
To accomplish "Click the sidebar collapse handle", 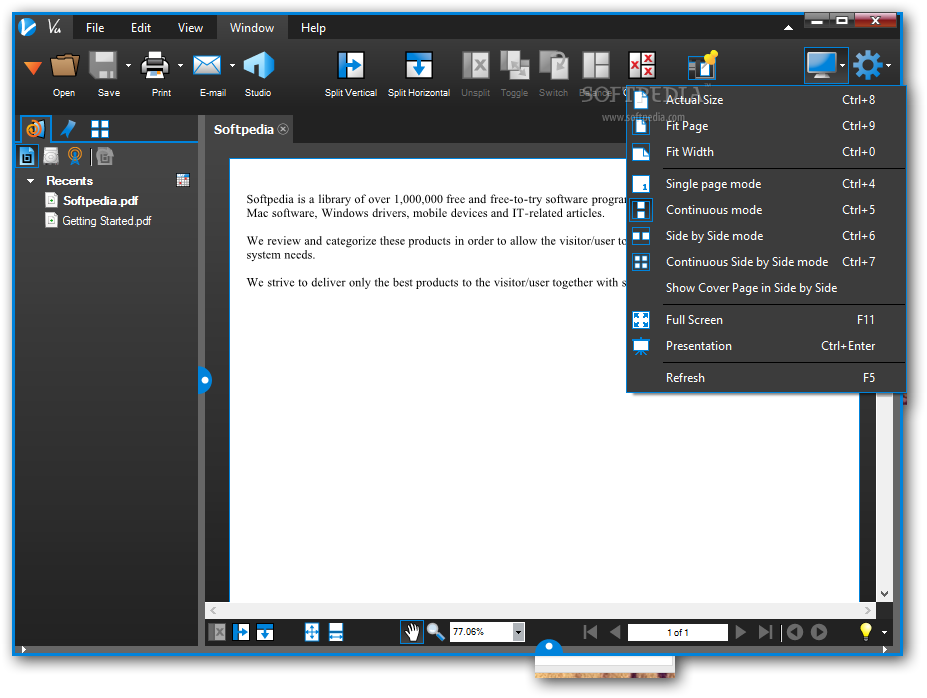I will (205, 380).
